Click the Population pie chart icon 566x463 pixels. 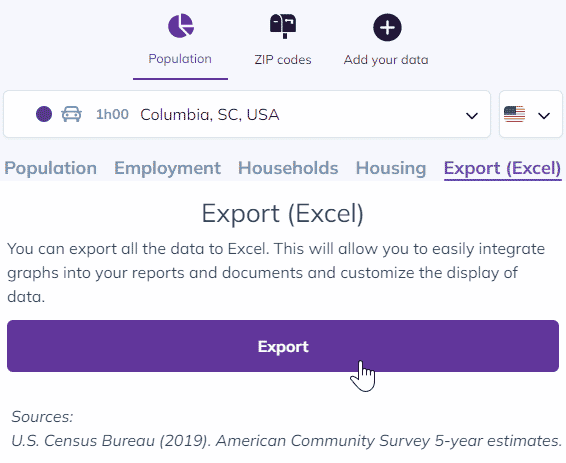point(181,26)
